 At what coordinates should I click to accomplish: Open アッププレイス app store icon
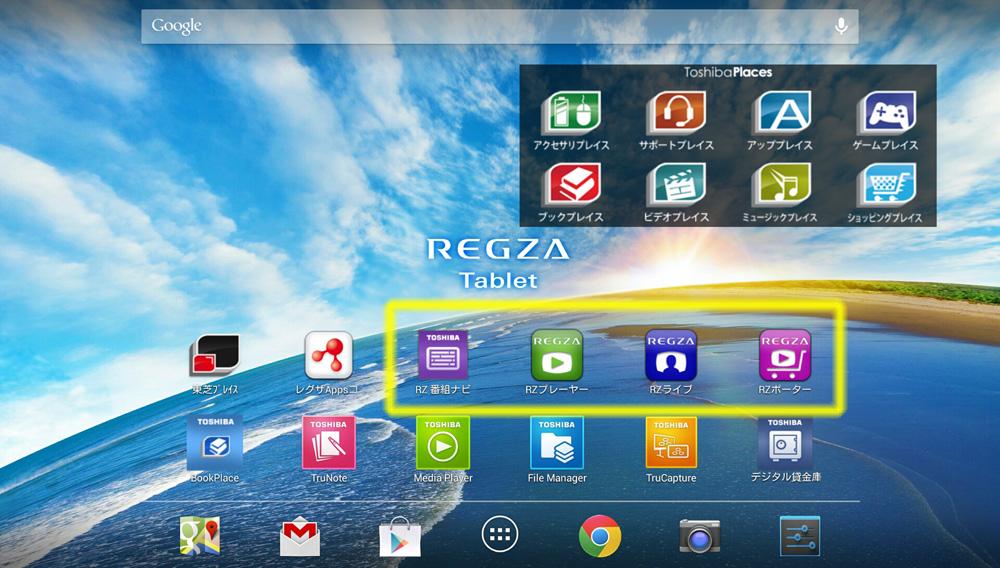click(x=781, y=113)
